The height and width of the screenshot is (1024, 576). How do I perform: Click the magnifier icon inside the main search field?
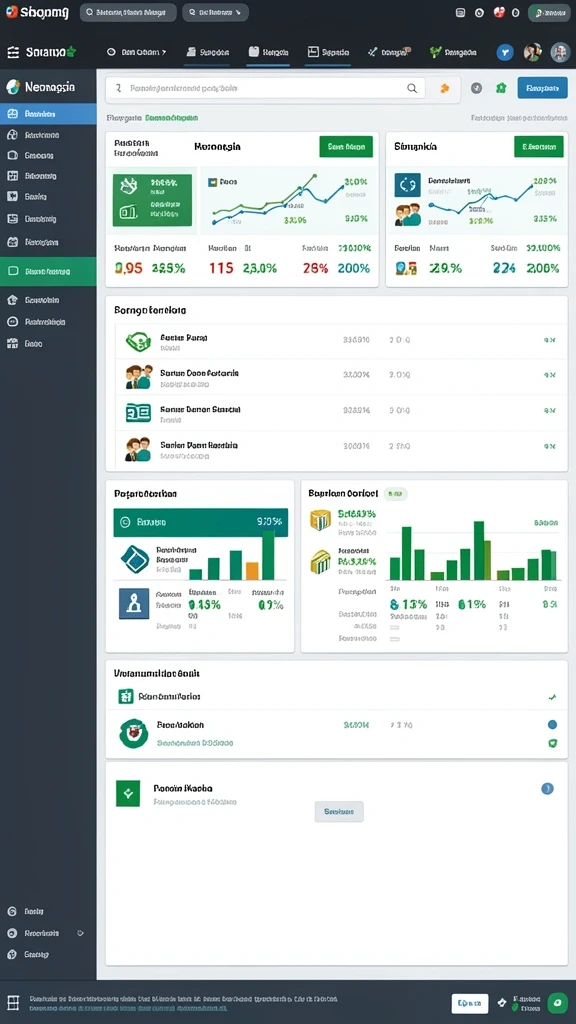(412, 88)
